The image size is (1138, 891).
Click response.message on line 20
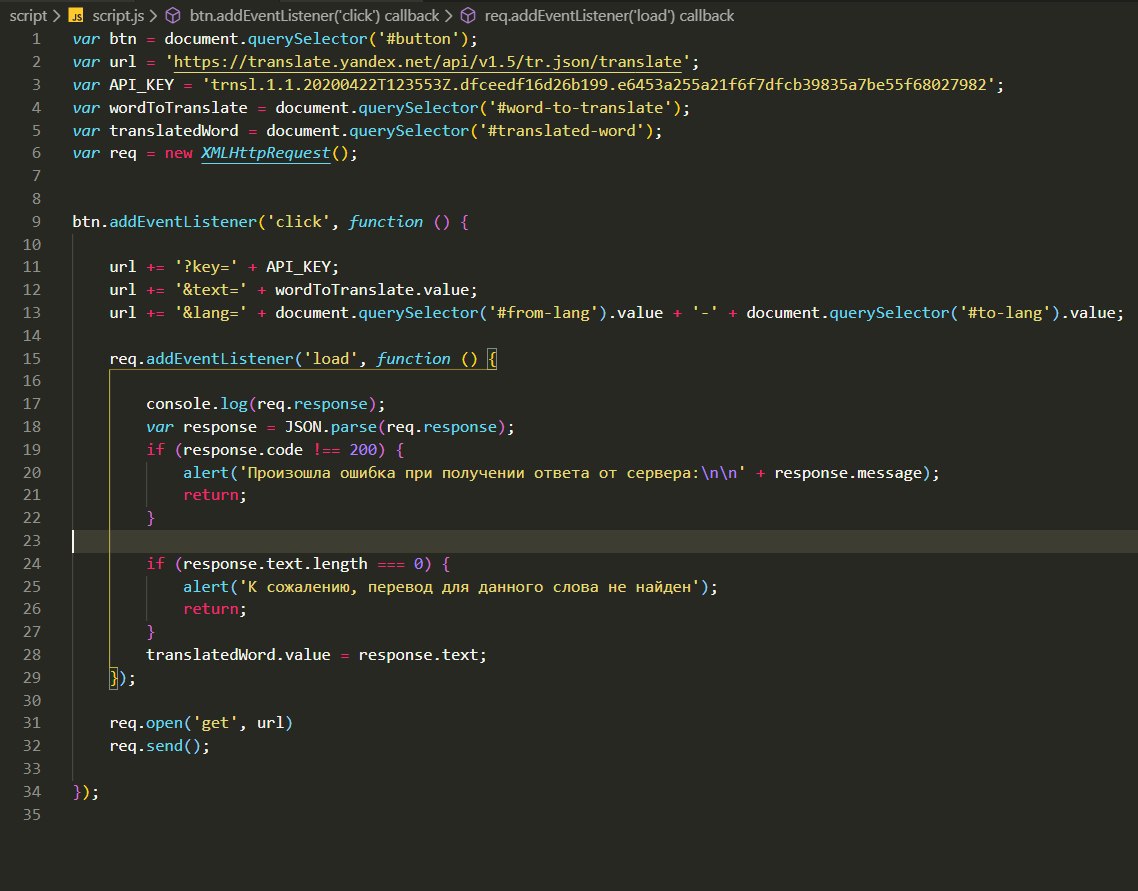848,472
